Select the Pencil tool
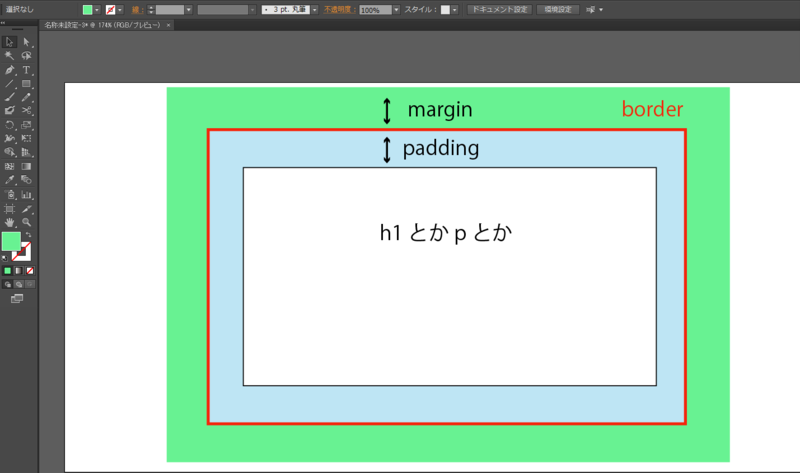800x473 pixels. click(x=26, y=97)
